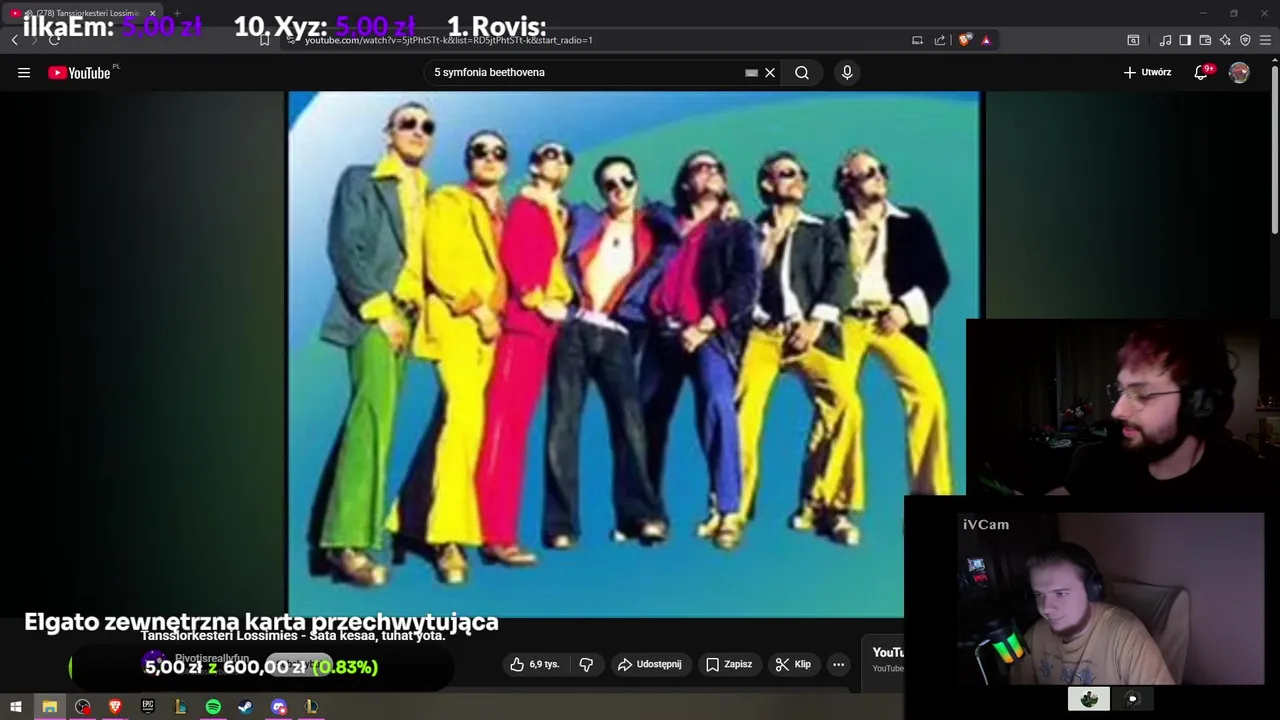Open the YouTube hamburger guide menu
The height and width of the screenshot is (720, 1280).
(24, 72)
